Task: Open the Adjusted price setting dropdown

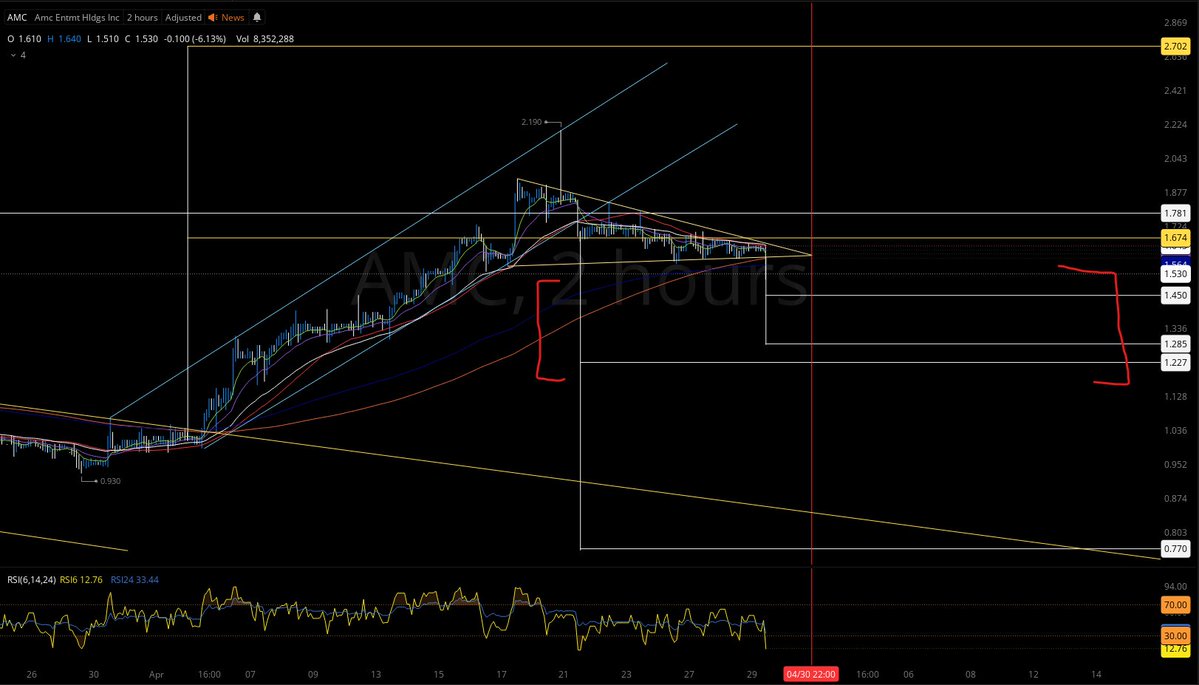Action: (184, 17)
